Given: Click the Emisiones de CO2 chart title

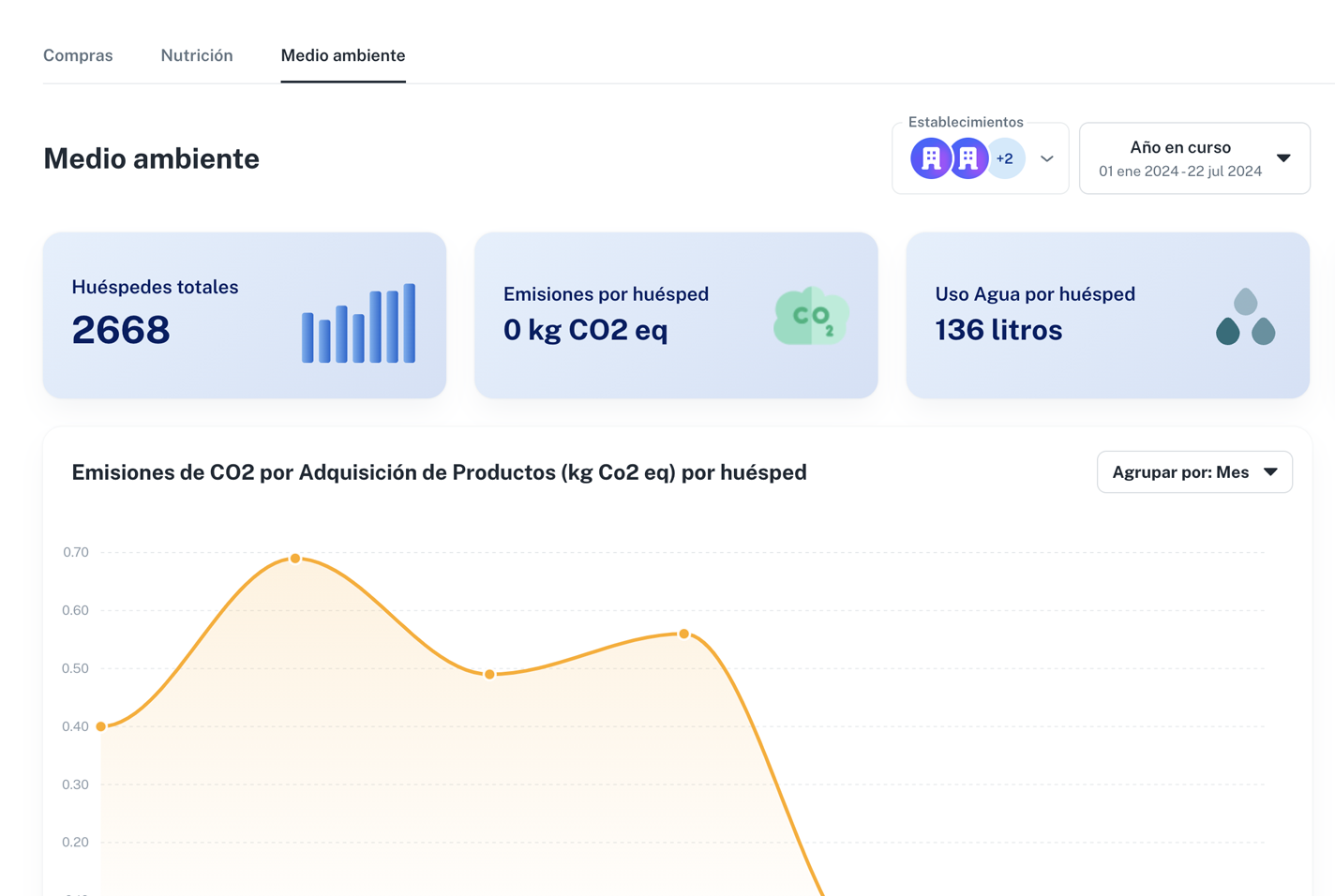Looking at the screenshot, I should [439, 472].
